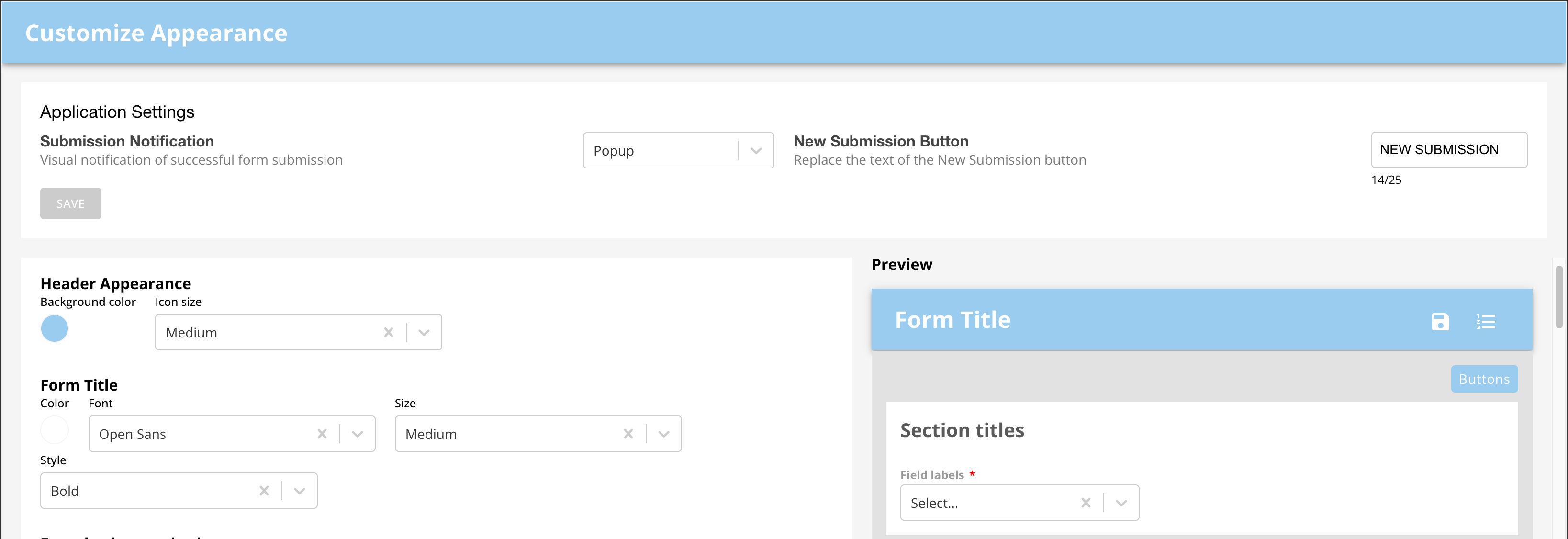1568x539 pixels.
Task: Click the numbered list icon in the preview header
Action: coord(1487,322)
